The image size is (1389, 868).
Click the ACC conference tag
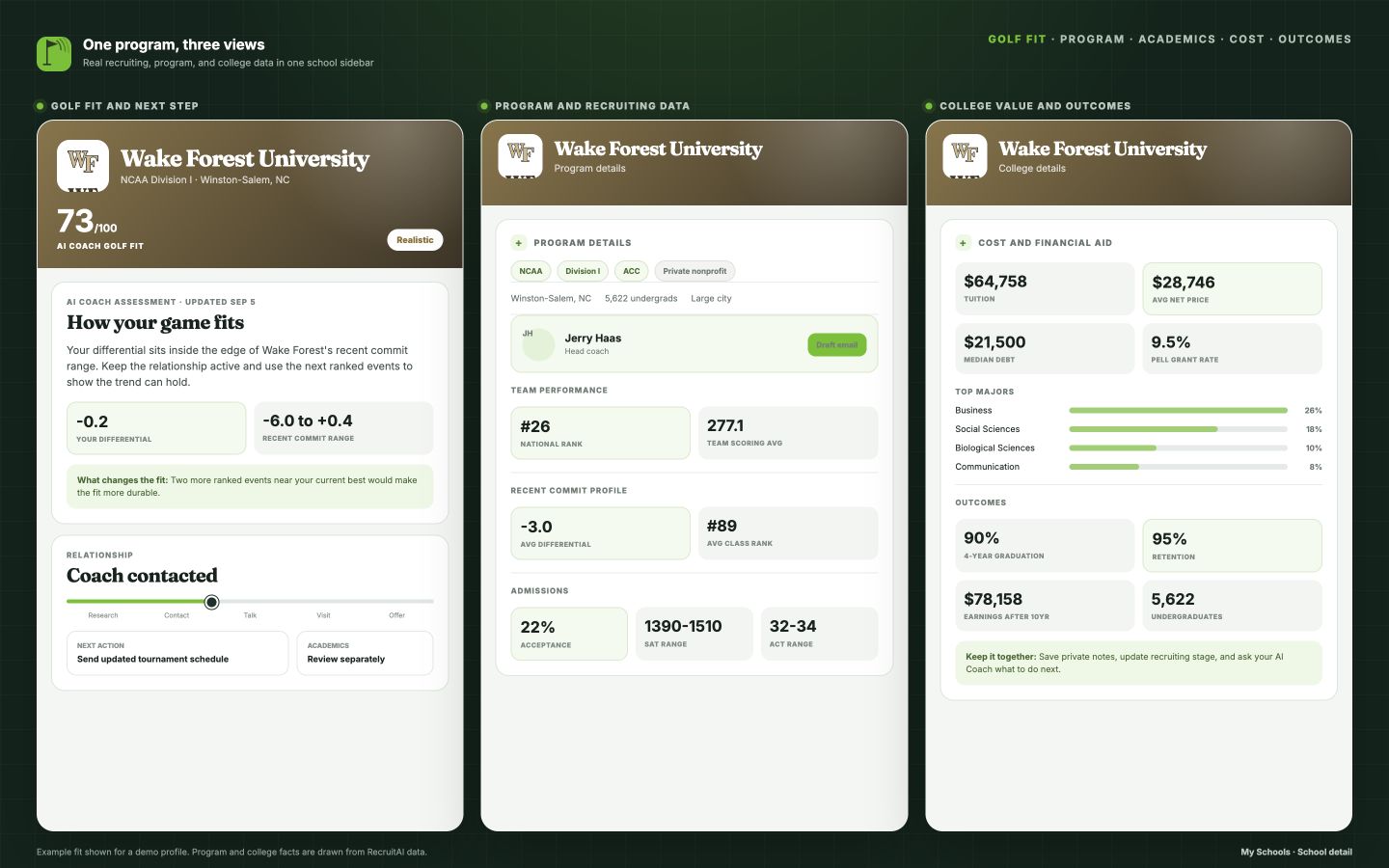[632, 271]
